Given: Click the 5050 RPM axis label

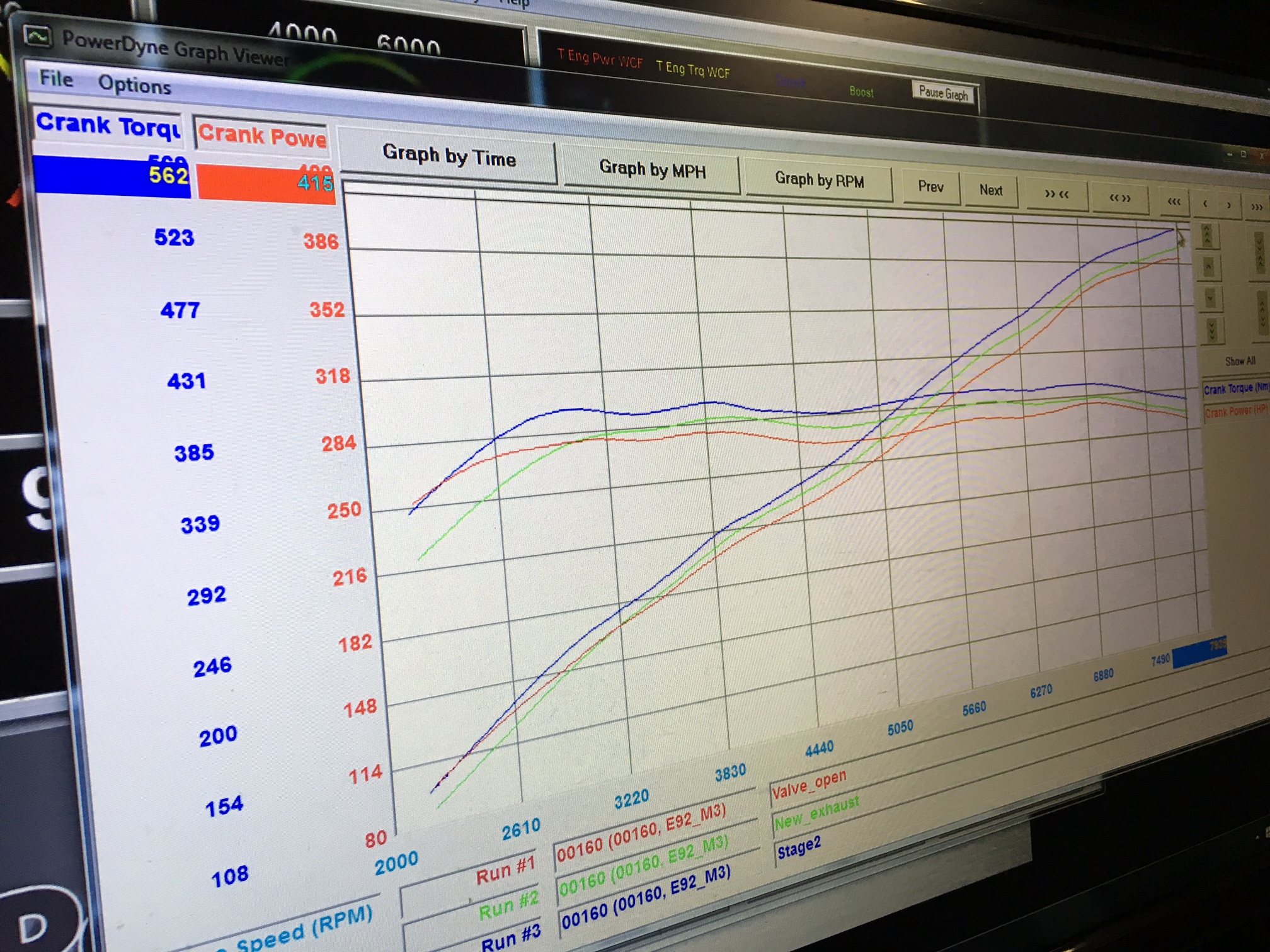Looking at the screenshot, I should pyautogui.click(x=900, y=728).
